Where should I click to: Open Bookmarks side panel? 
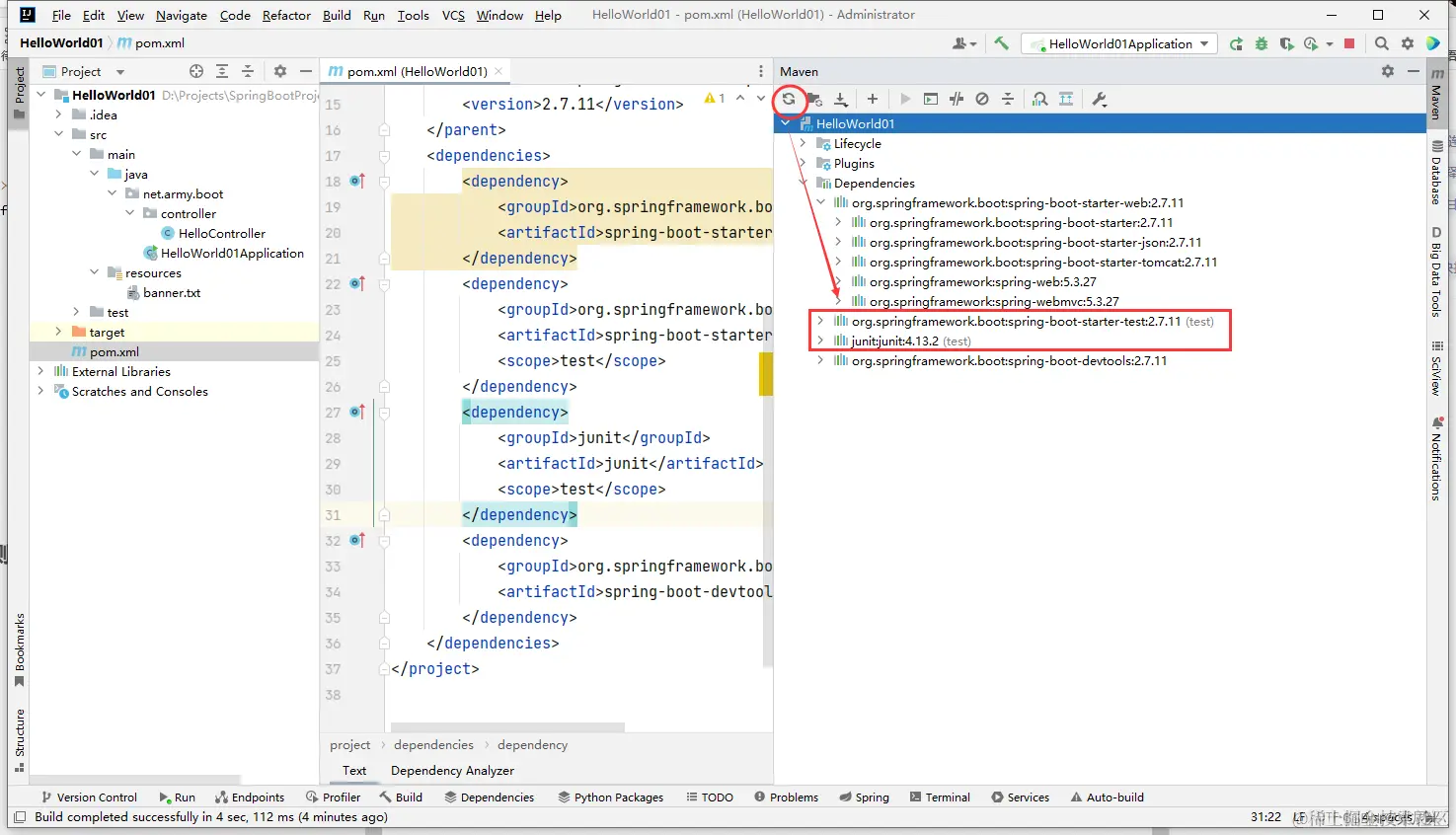(19, 649)
